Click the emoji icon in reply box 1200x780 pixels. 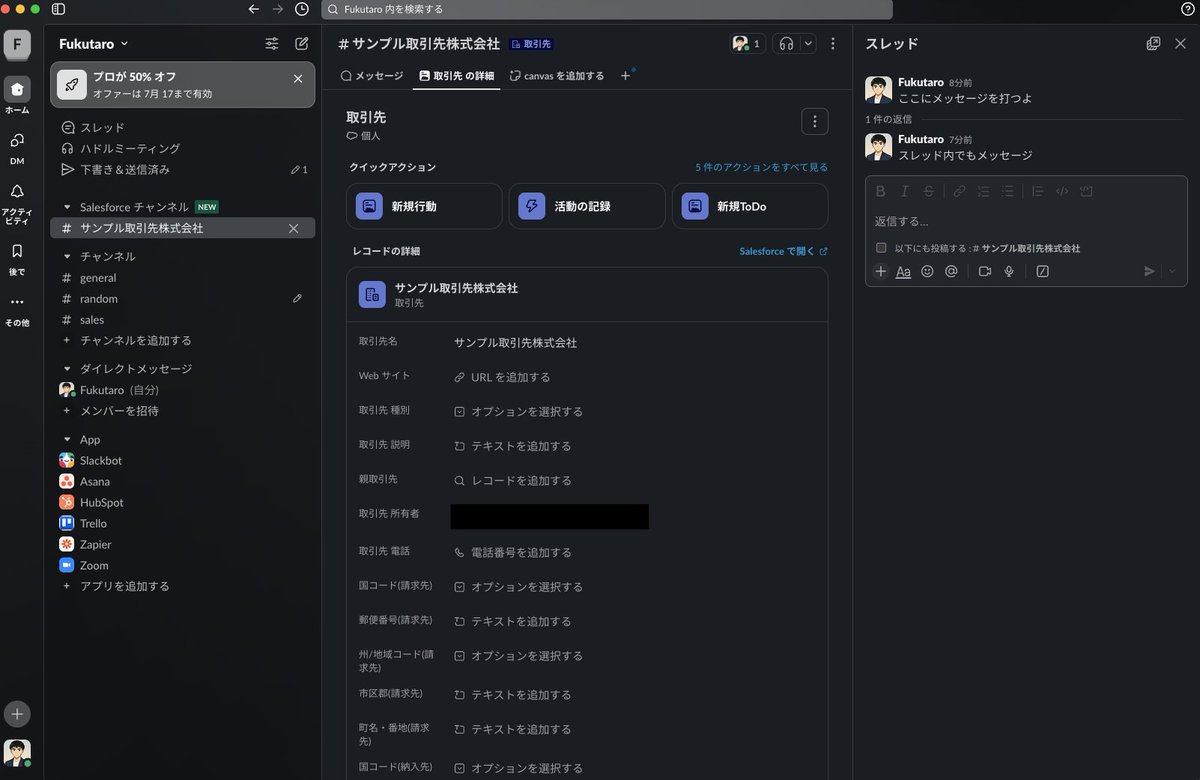coord(927,271)
